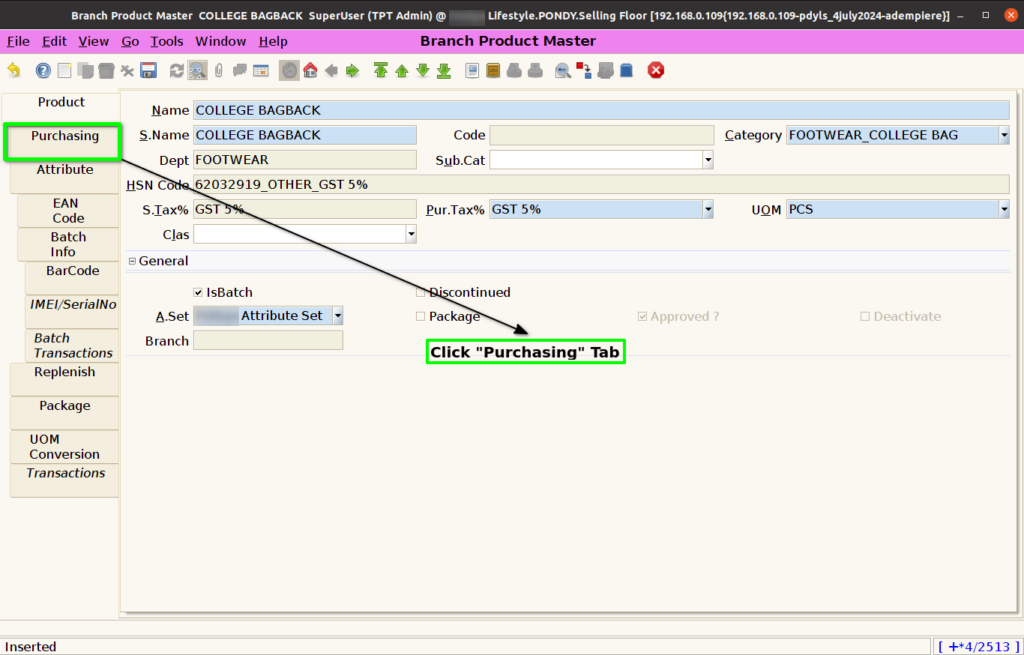Go to the previous record up arrow
This screenshot has width=1024, height=655.
[x=402, y=71]
